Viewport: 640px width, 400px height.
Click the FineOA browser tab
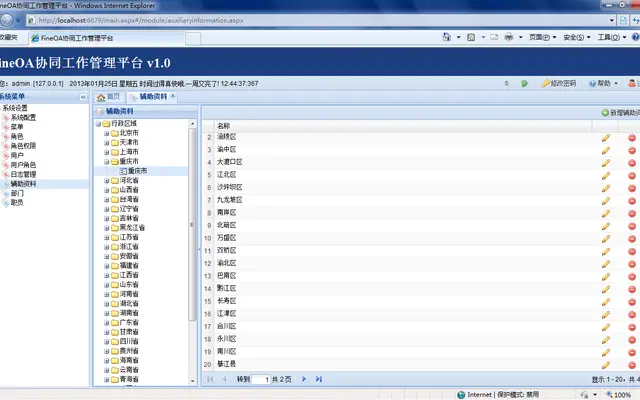point(107,38)
